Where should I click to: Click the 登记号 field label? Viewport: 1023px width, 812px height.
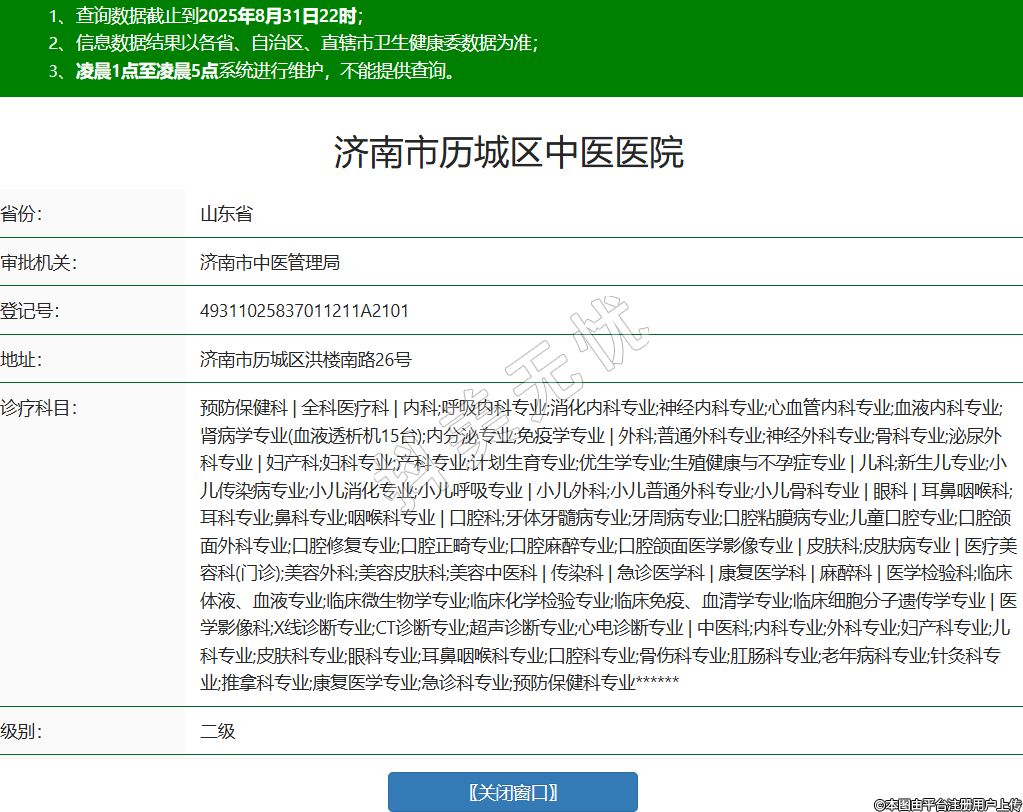[x=29, y=311]
